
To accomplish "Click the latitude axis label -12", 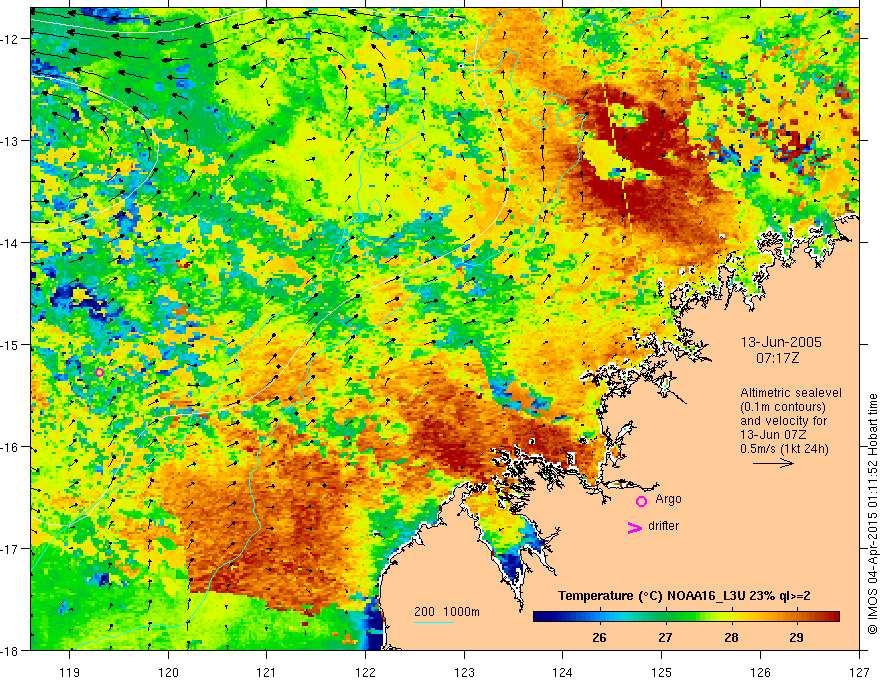I will (x=10, y=39).
